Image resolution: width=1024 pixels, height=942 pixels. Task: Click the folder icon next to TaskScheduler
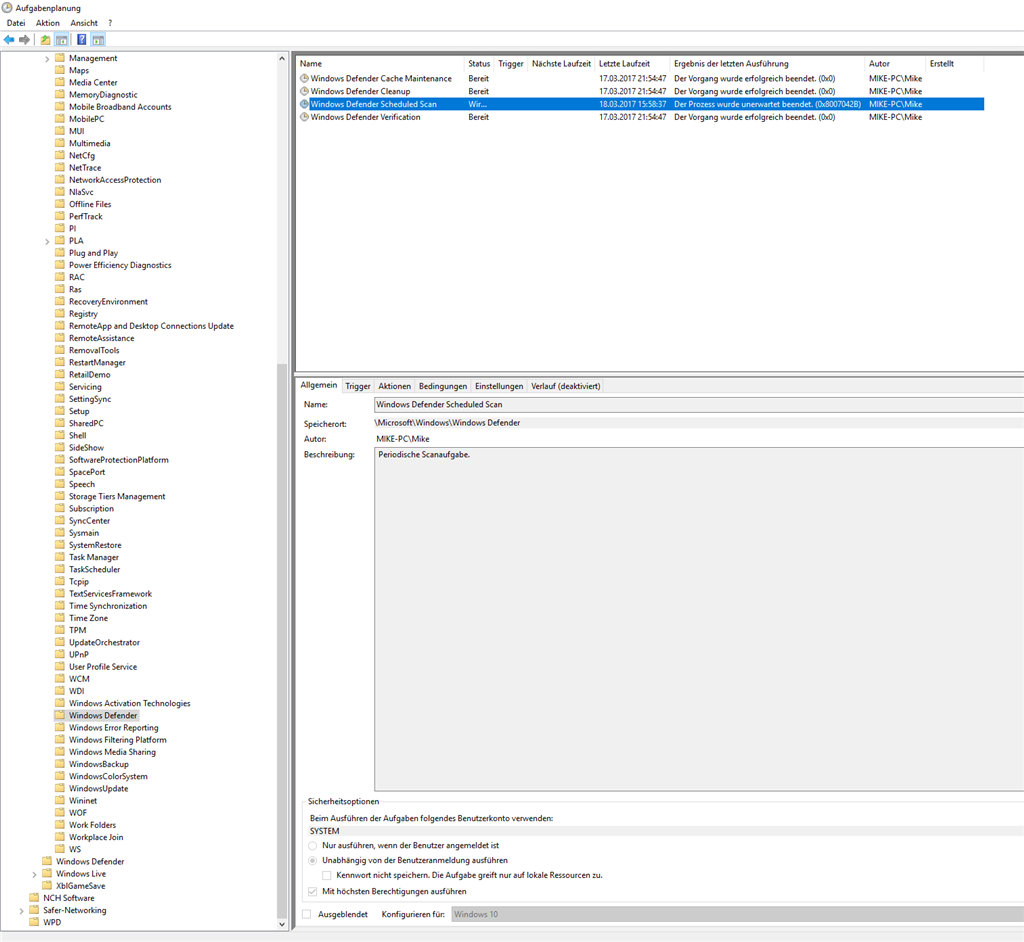(x=60, y=570)
